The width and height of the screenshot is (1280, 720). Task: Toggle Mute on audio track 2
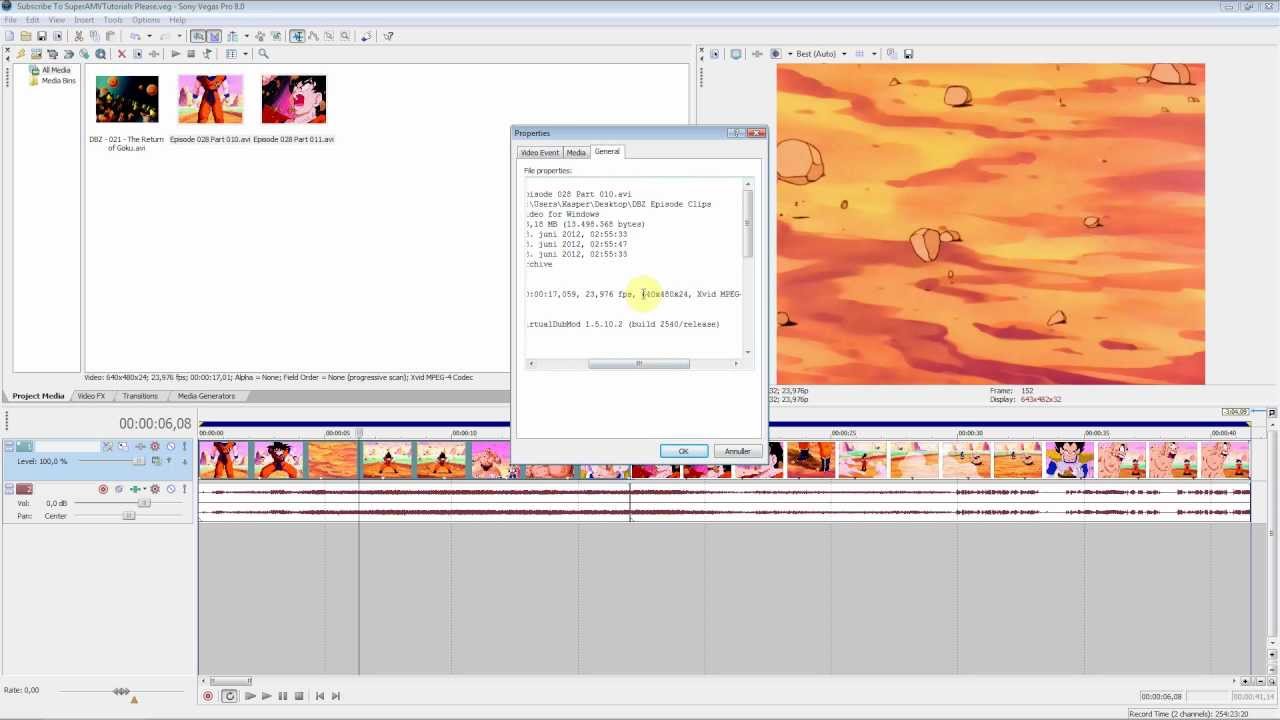tap(171, 489)
